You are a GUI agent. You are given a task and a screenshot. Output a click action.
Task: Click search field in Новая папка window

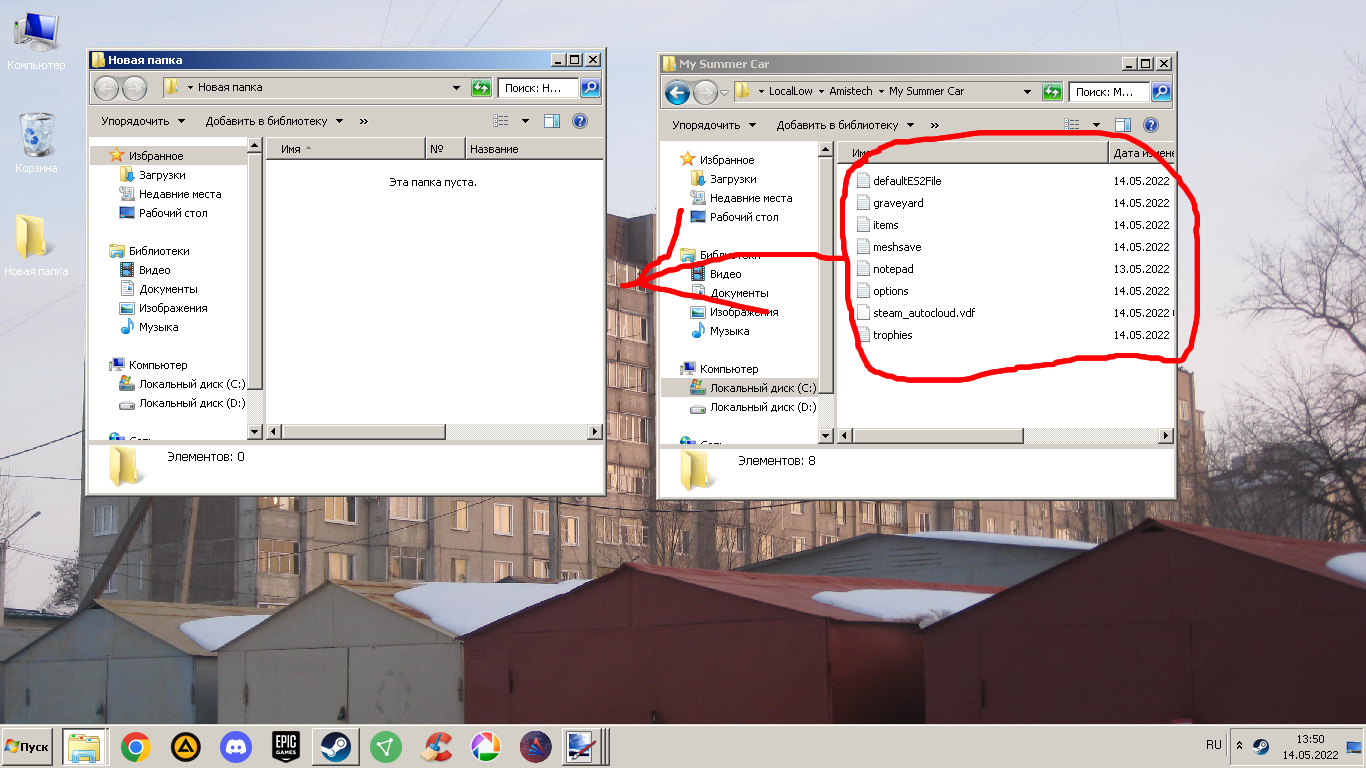538,88
